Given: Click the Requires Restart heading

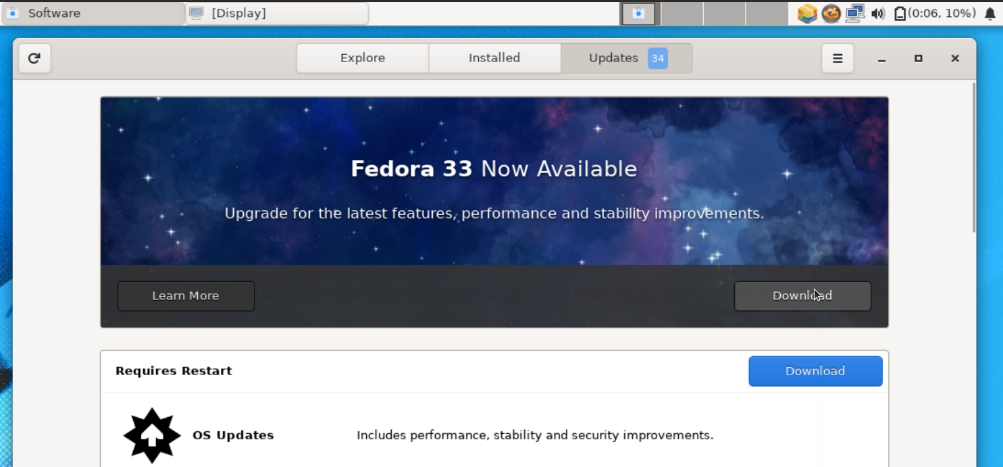Looking at the screenshot, I should pyautogui.click(x=173, y=371).
